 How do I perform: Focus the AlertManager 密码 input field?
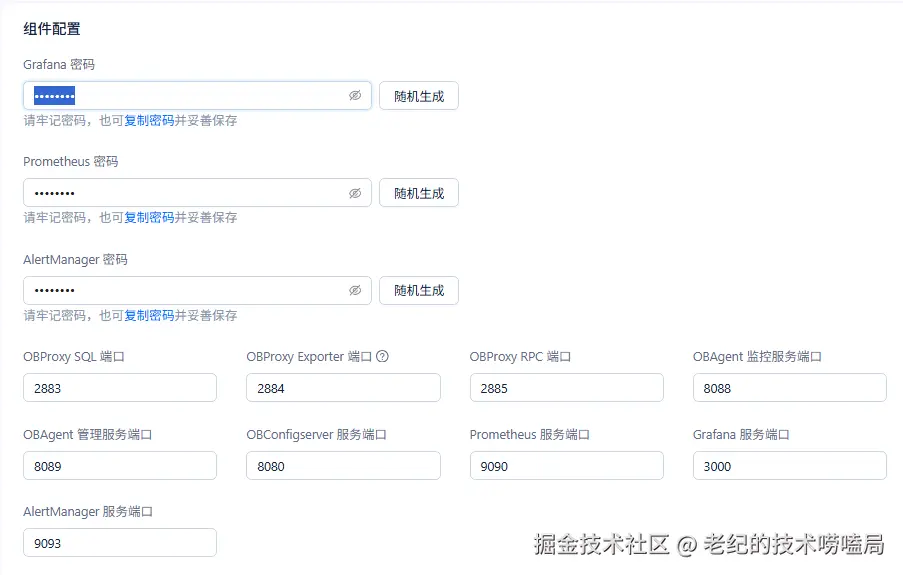(x=197, y=290)
